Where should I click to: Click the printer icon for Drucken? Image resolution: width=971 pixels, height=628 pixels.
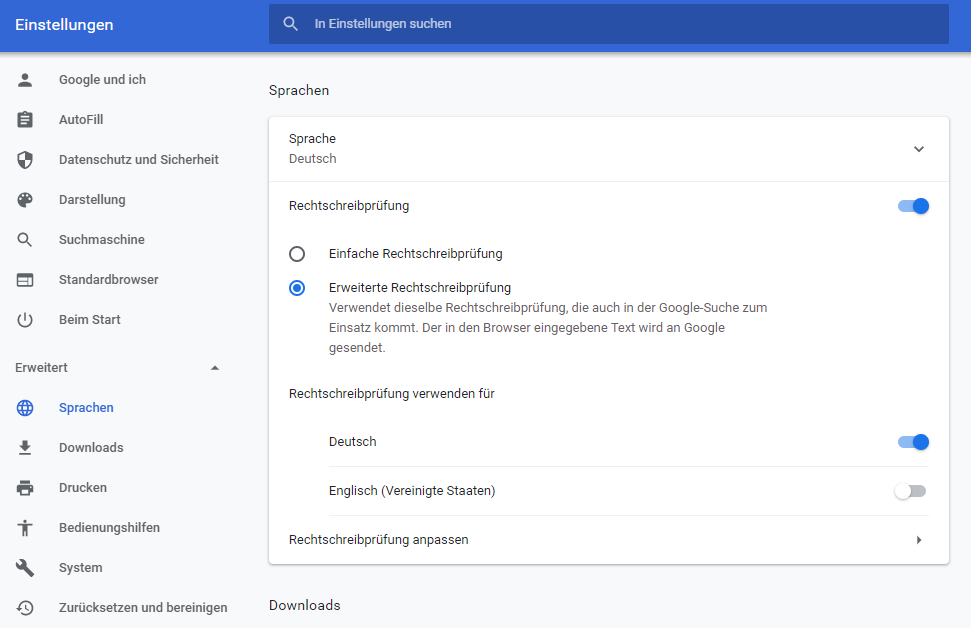(25, 488)
